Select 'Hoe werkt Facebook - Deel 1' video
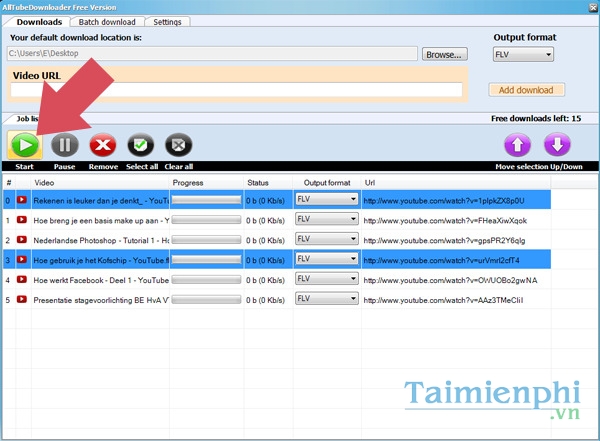 pos(101,280)
